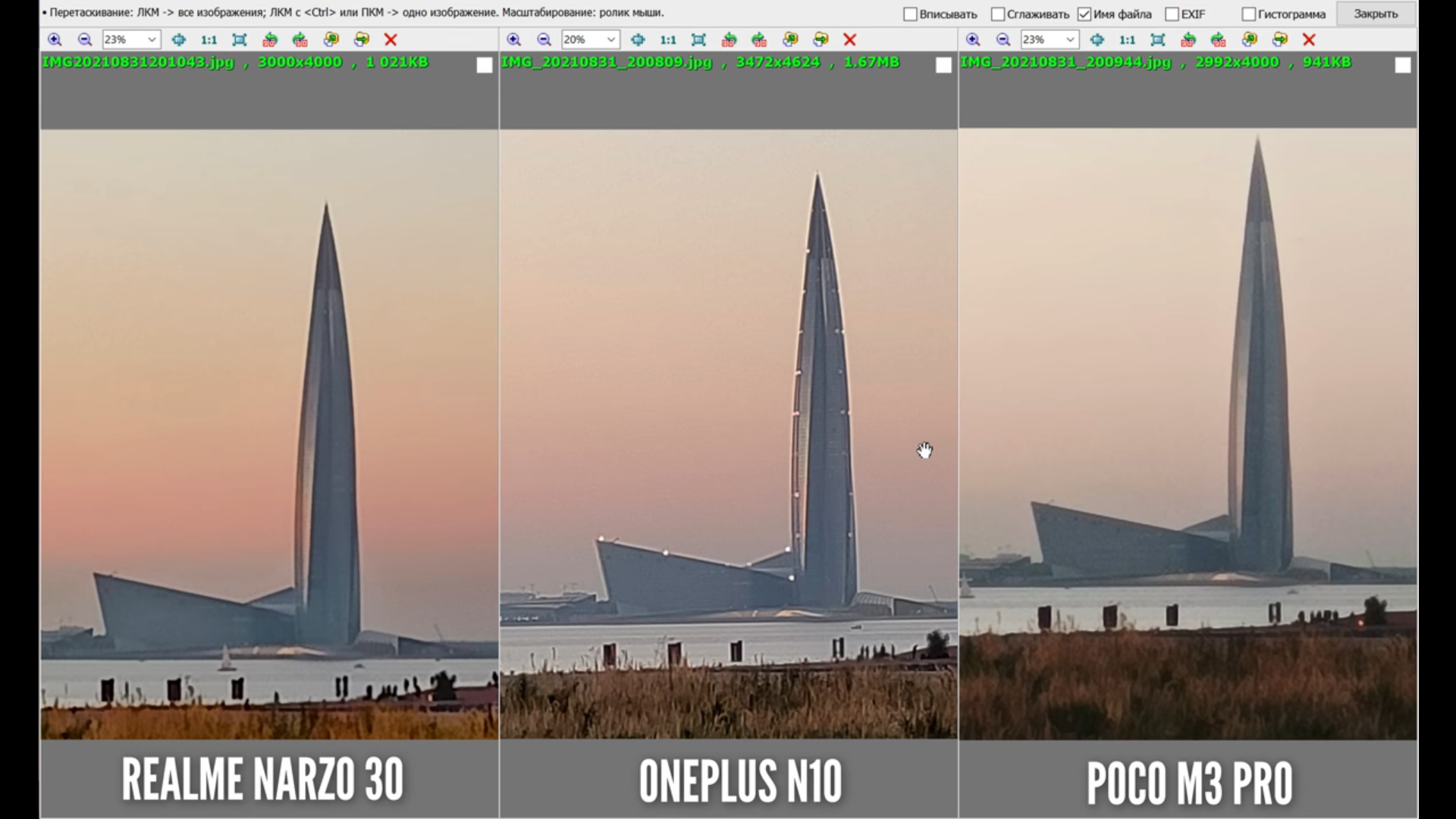Viewport: 1456px width, 819px height.
Task: Click previous image icon in the OnePlus N10 panel
Action: point(790,39)
